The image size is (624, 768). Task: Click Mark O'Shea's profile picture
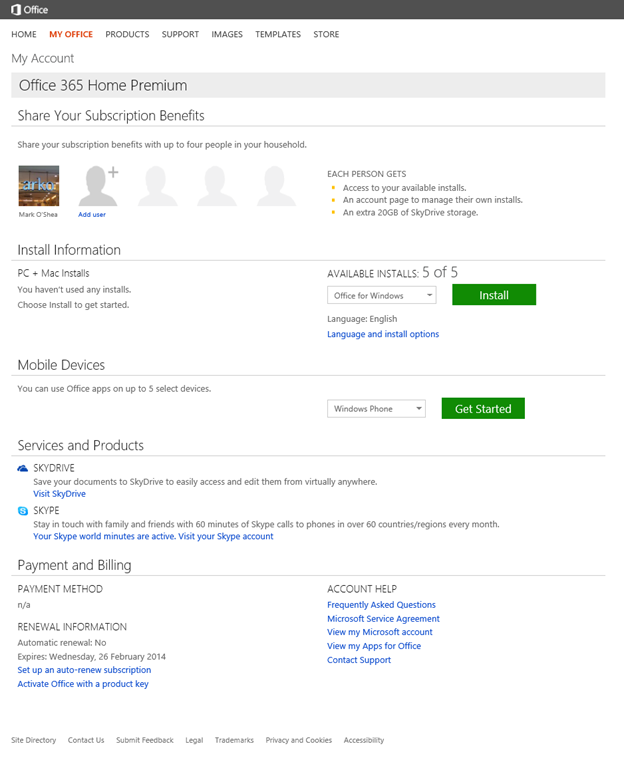pos(39,186)
